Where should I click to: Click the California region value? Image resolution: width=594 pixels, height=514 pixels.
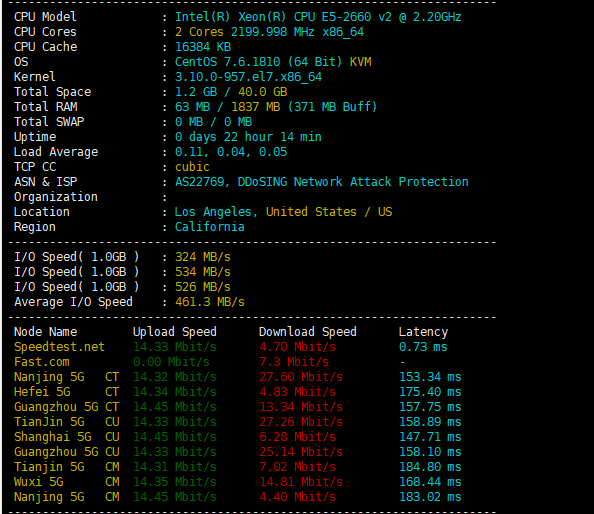(209, 227)
